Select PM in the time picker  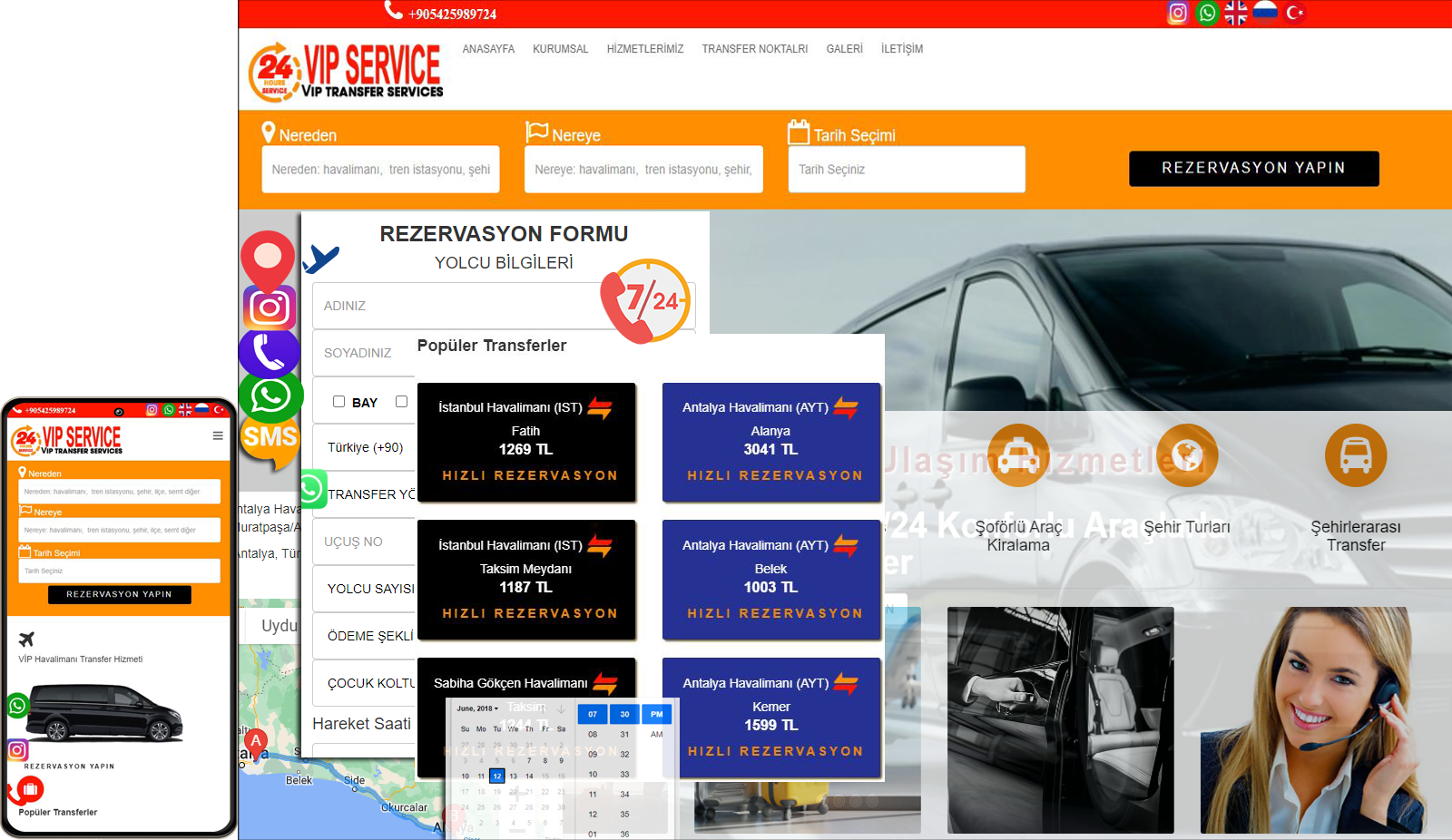click(x=657, y=715)
